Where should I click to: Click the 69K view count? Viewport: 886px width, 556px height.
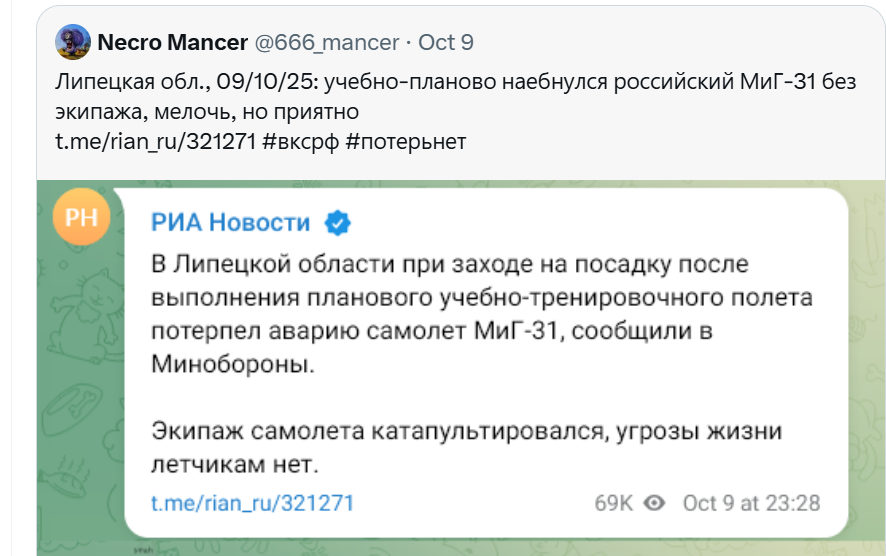(614, 503)
